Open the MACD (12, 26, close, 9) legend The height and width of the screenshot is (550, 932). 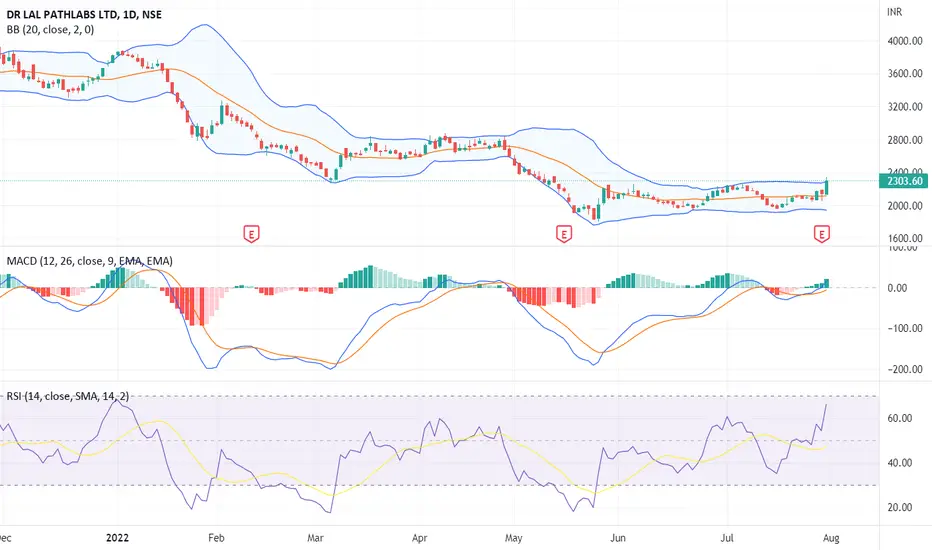tap(89, 260)
